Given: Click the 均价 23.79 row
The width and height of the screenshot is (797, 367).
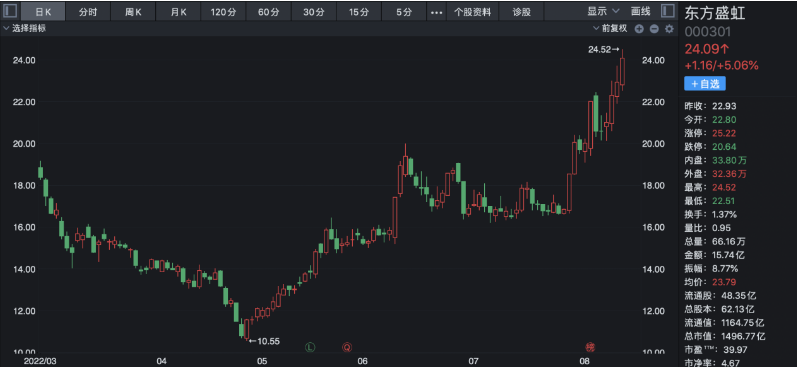Looking at the screenshot, I should click(x=711, y=282).
